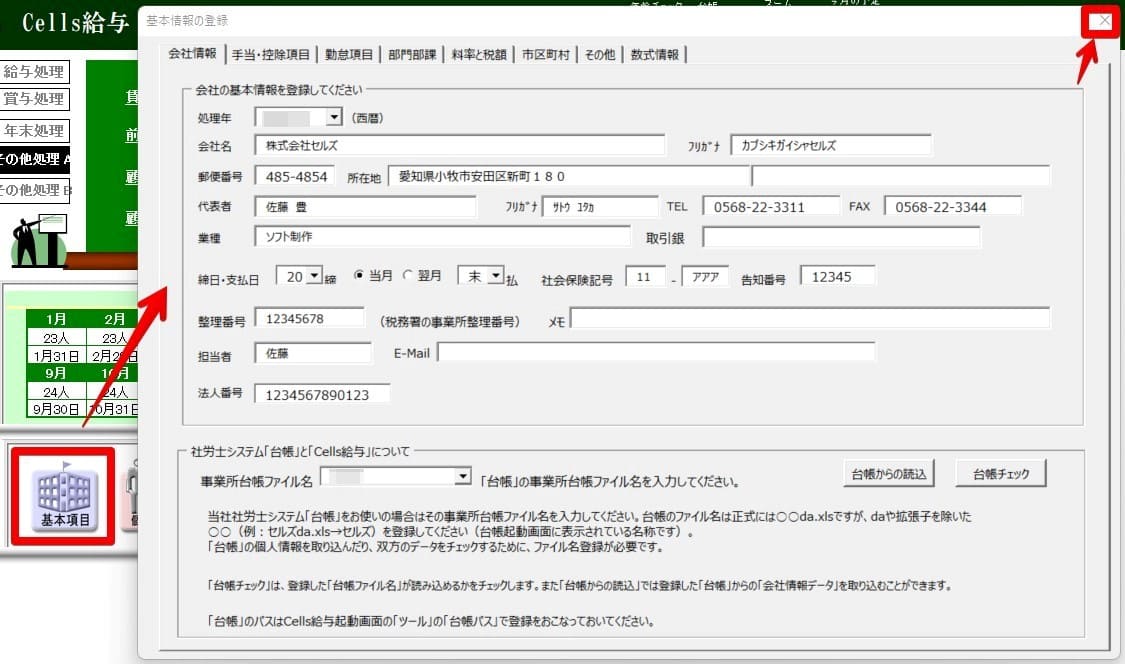Expand the 締日 dropdown showing 20

coord(314,276)
